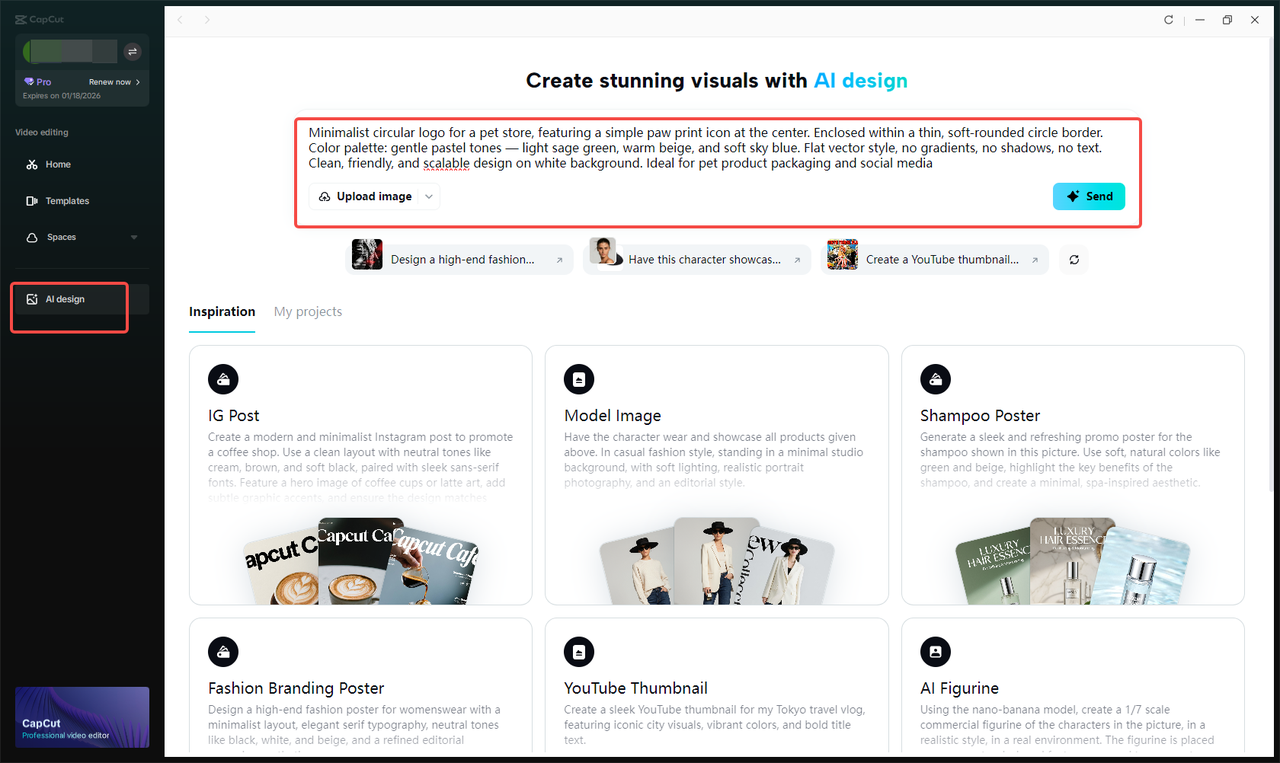Refresh the prompt suggestions with the sync icon
The width and height of the screenshot is (1280, 763).
click(x=1073, y=259)
